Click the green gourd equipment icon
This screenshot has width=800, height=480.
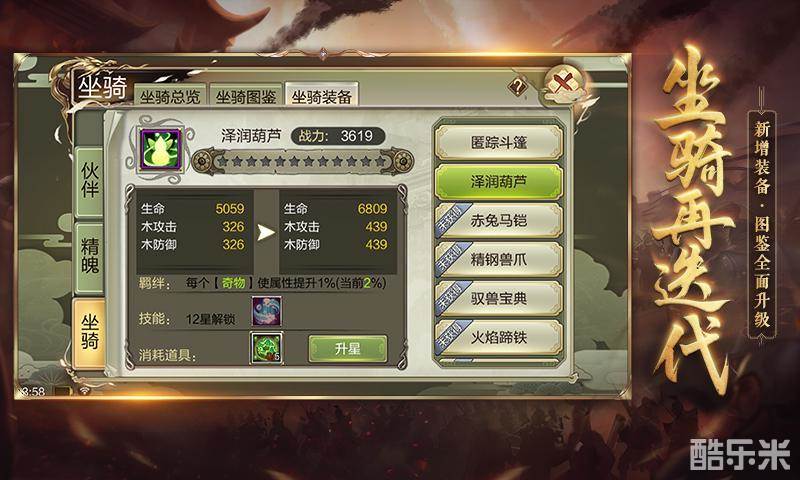pyautogui.click(x=162, y=149)
